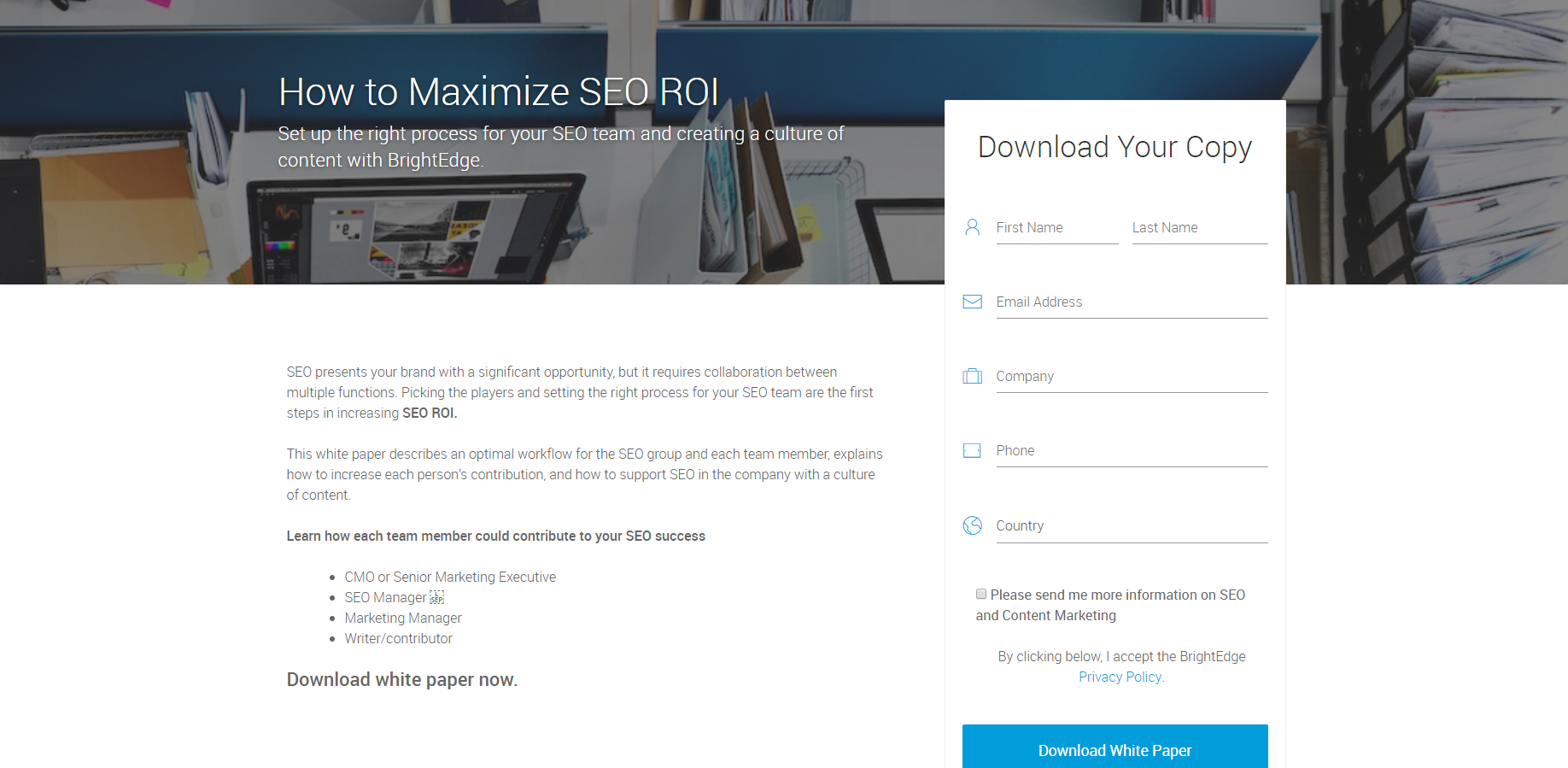Open the Privacy Policy link
The image size is (1568, 768).
(1120, 677)
